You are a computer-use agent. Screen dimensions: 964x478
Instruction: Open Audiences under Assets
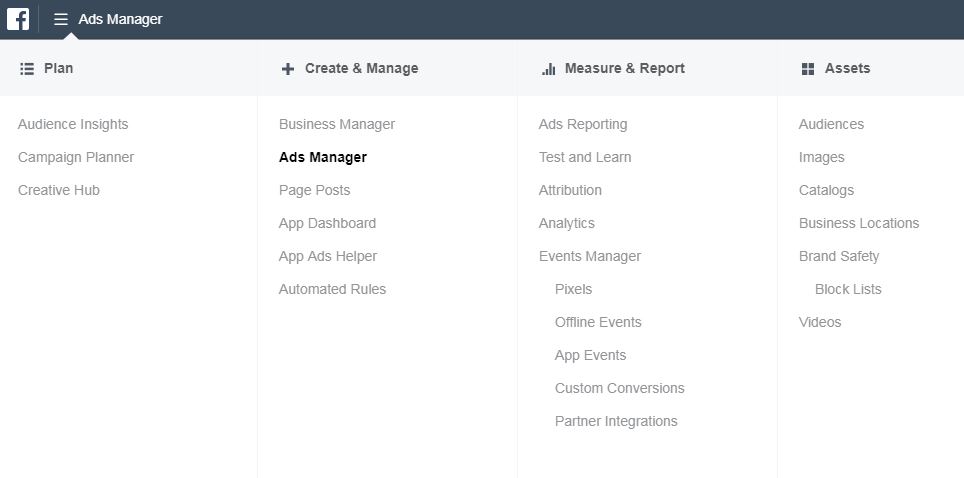point(831,124)
